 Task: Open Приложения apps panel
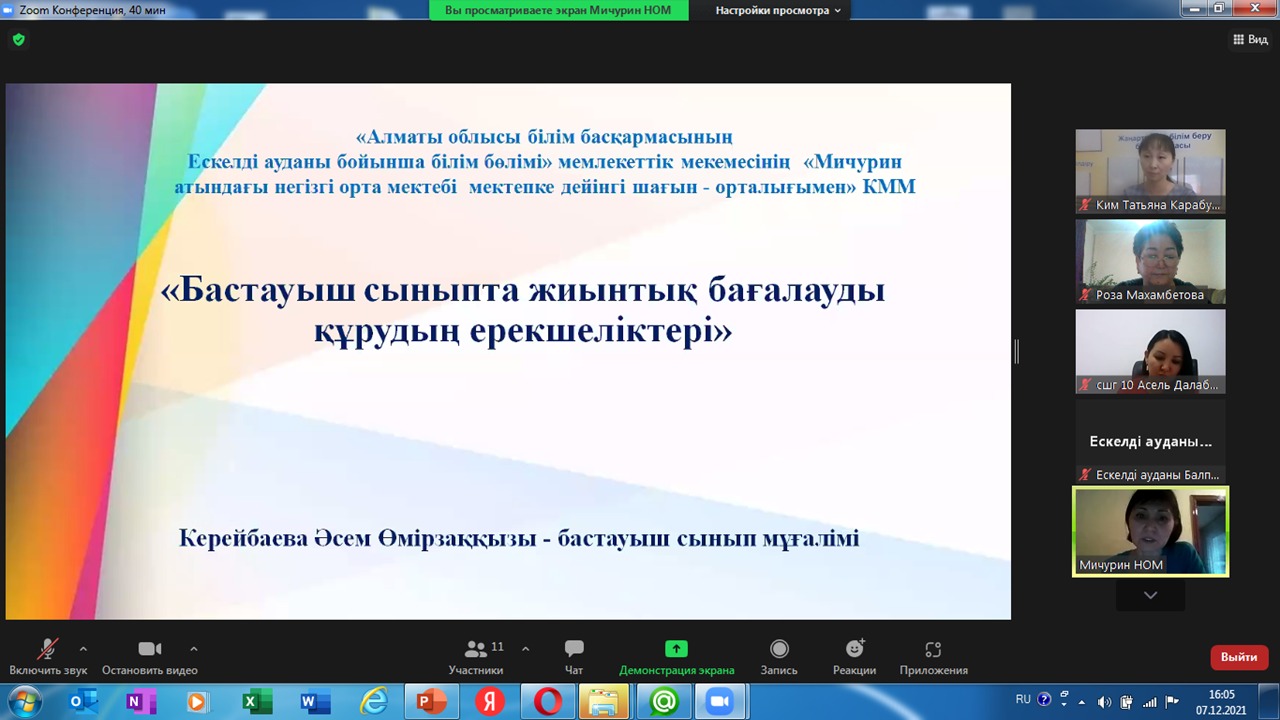[933, 657]
